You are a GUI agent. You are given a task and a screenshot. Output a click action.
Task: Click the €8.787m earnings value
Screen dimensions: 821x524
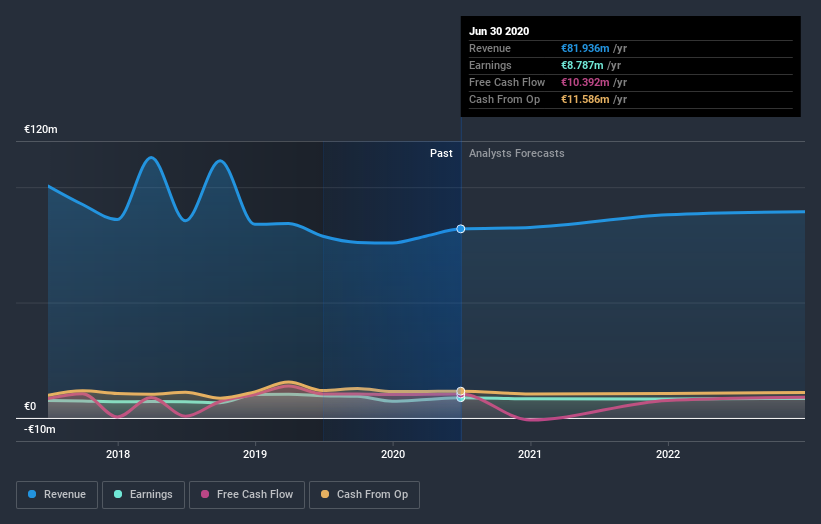click(x=582, y=65)
